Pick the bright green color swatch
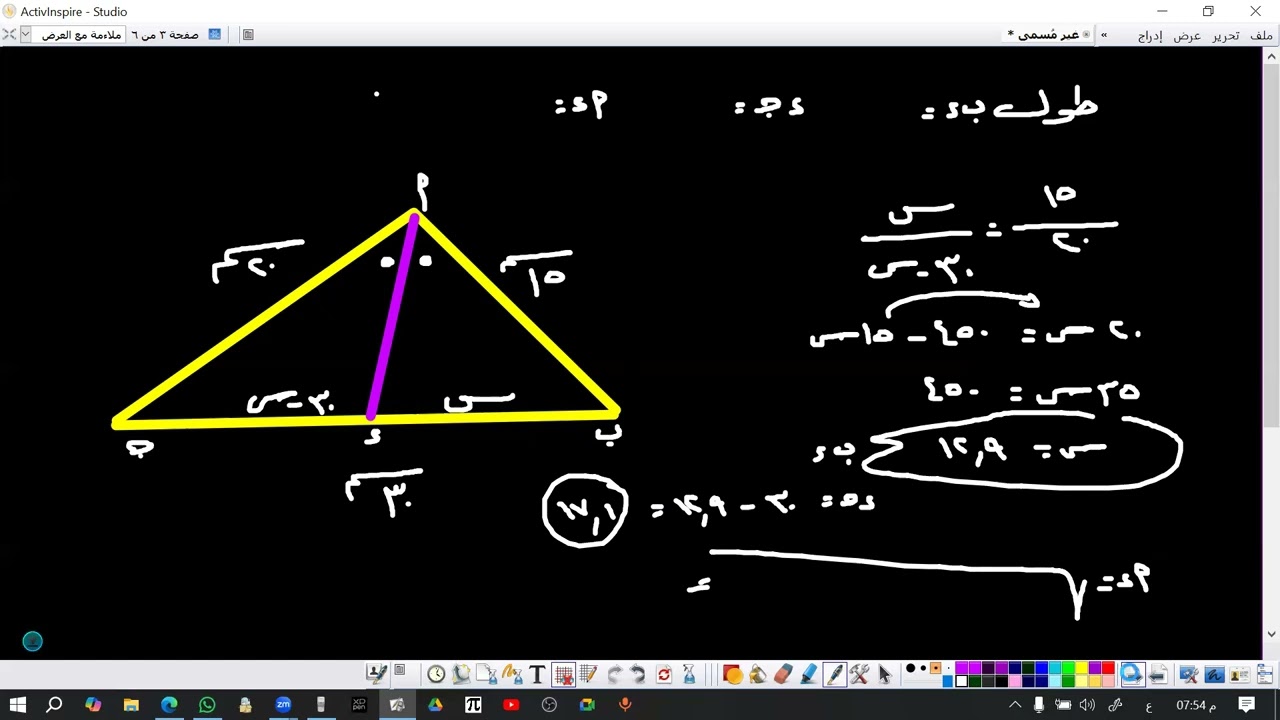 [1068, 668]
